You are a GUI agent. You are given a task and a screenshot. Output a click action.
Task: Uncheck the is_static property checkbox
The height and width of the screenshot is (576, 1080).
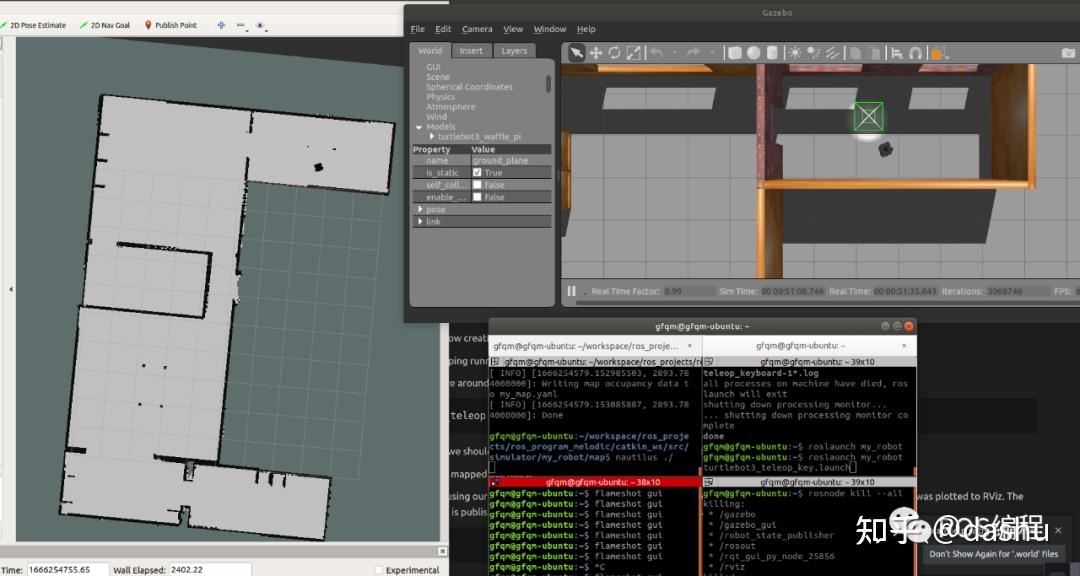477,173
